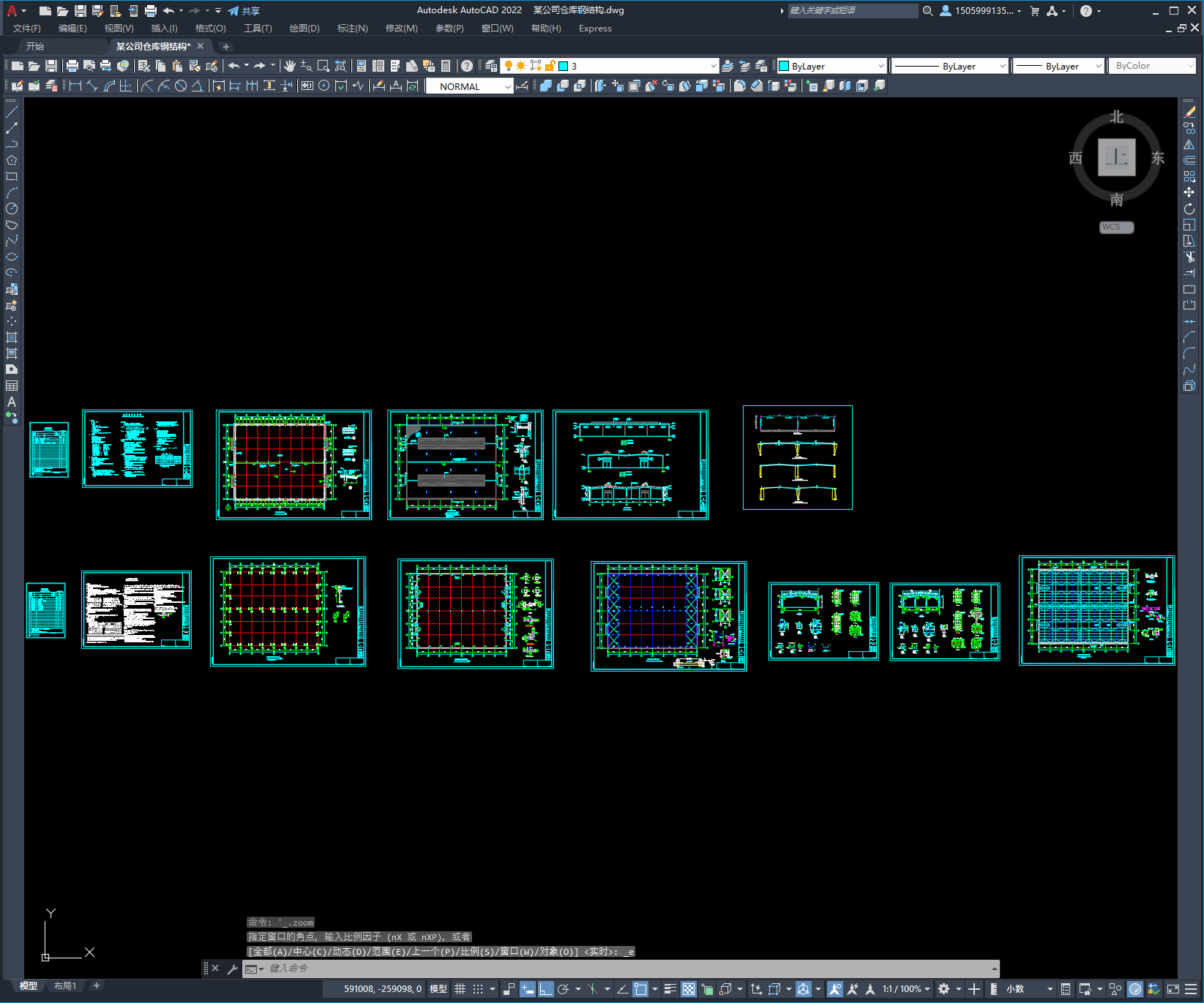The image size is (1204, 1003).
Task: Toggle transparency display in status bar
Action: coord(689,989)
